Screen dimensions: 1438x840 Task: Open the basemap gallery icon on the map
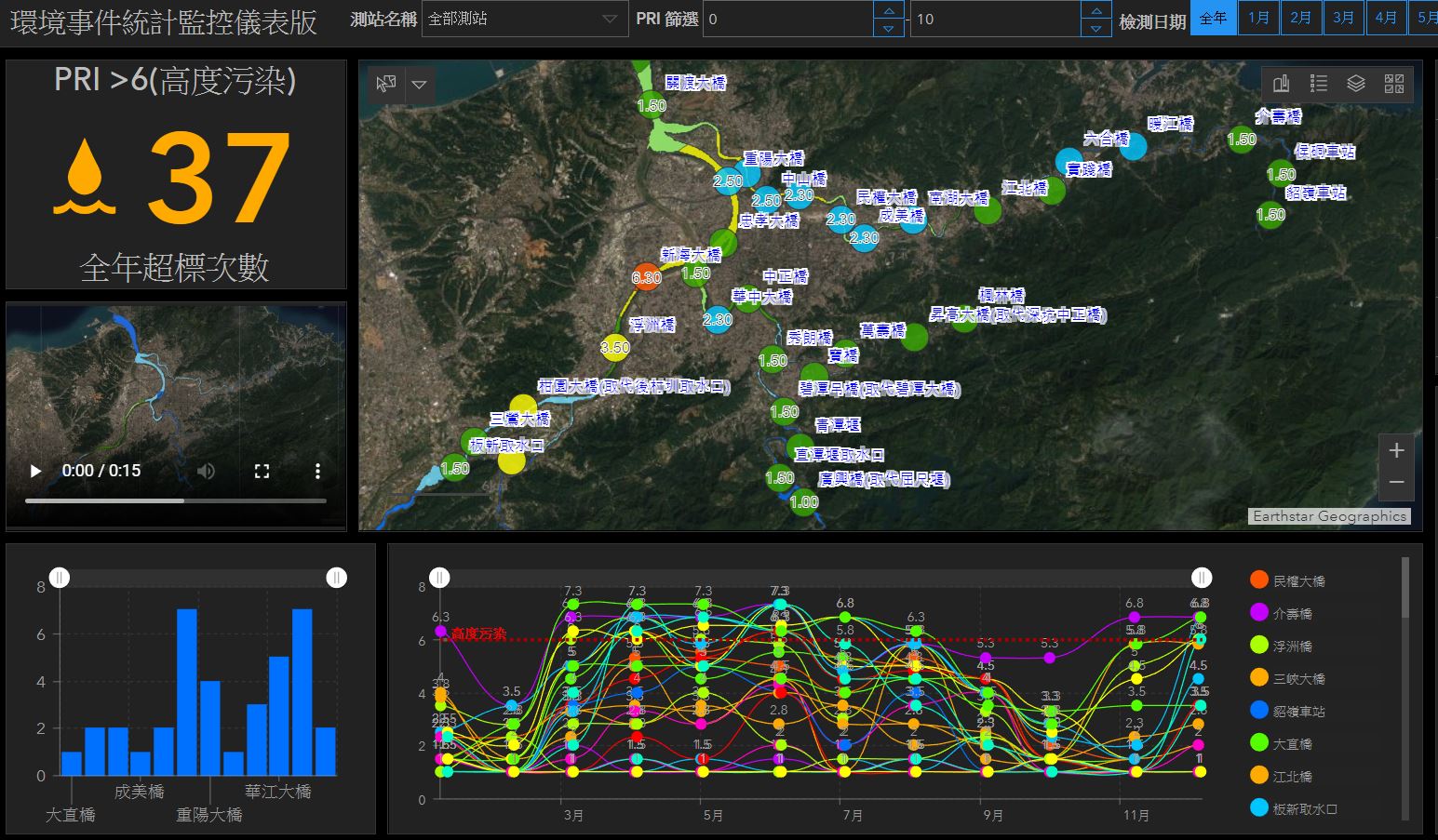pos(1395,84)
